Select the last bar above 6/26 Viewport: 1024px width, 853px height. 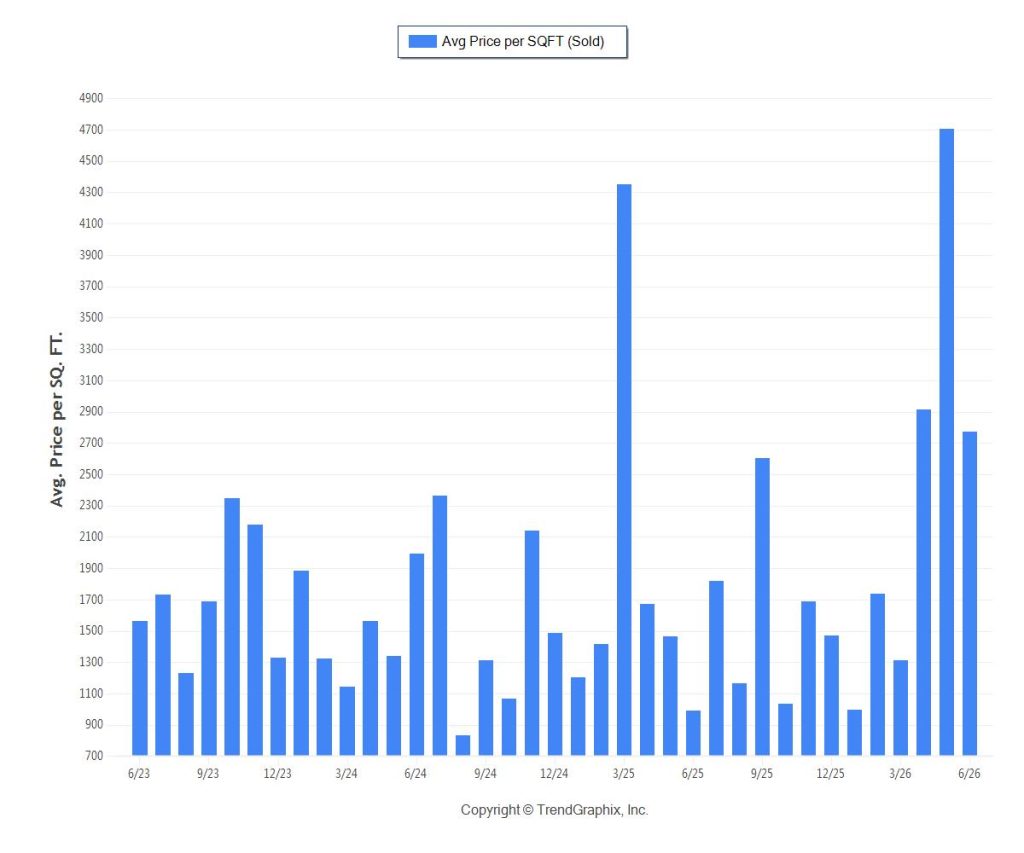pyautogui.click(x=970, y=594)
